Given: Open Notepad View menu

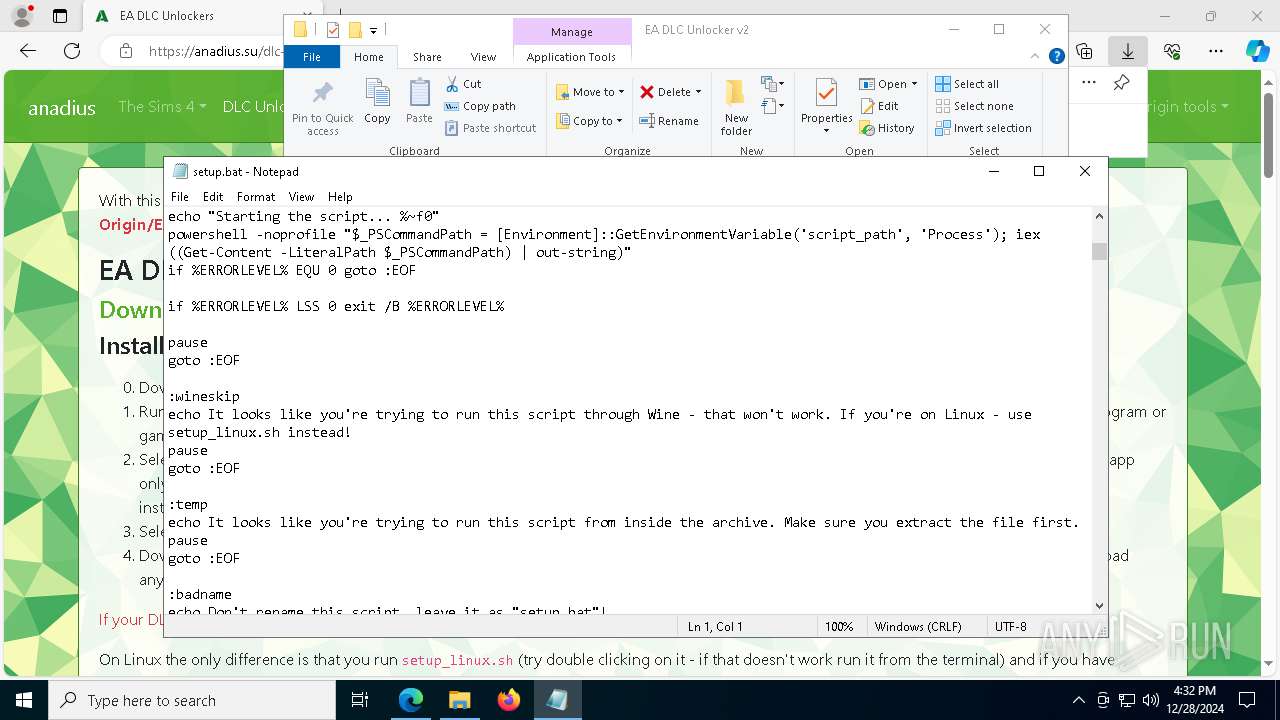Looking at the screenshot, I should click(301, 197).
